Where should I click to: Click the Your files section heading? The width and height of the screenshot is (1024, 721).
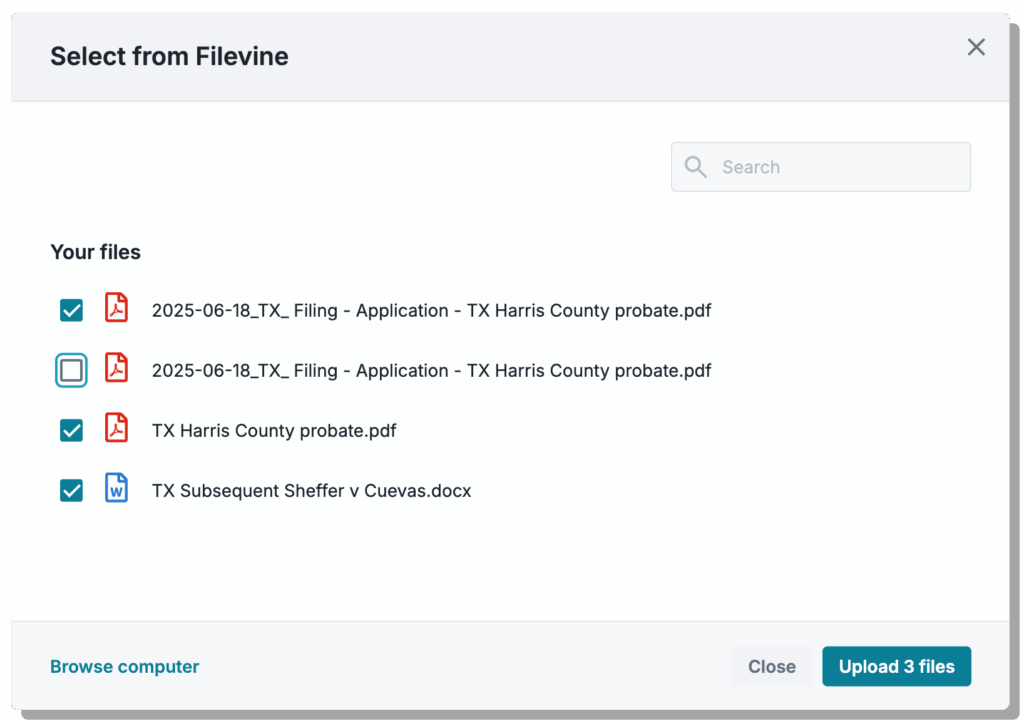(x=96, y=252)
